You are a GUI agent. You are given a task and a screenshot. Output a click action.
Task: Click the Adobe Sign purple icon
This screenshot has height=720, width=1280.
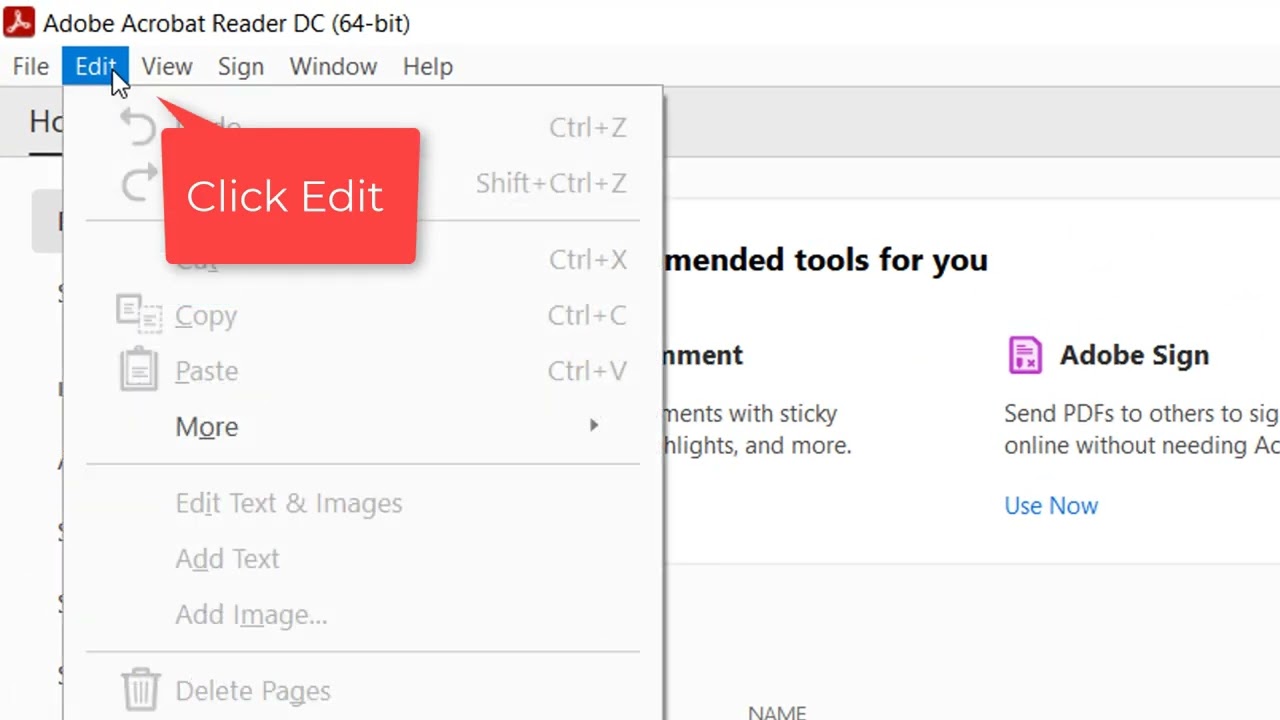point(1025,355)
